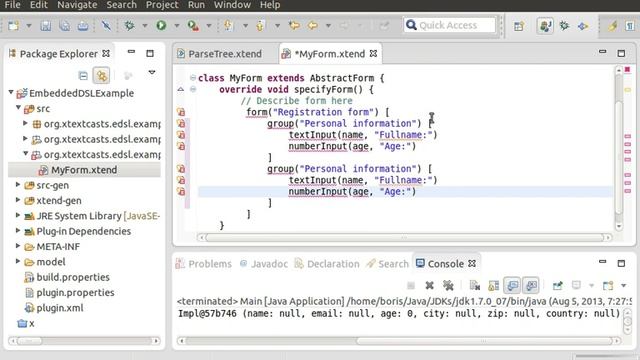640x360 pixels.
Task: Switch to the Java perspective icon
Action: (x=545, y=26)
